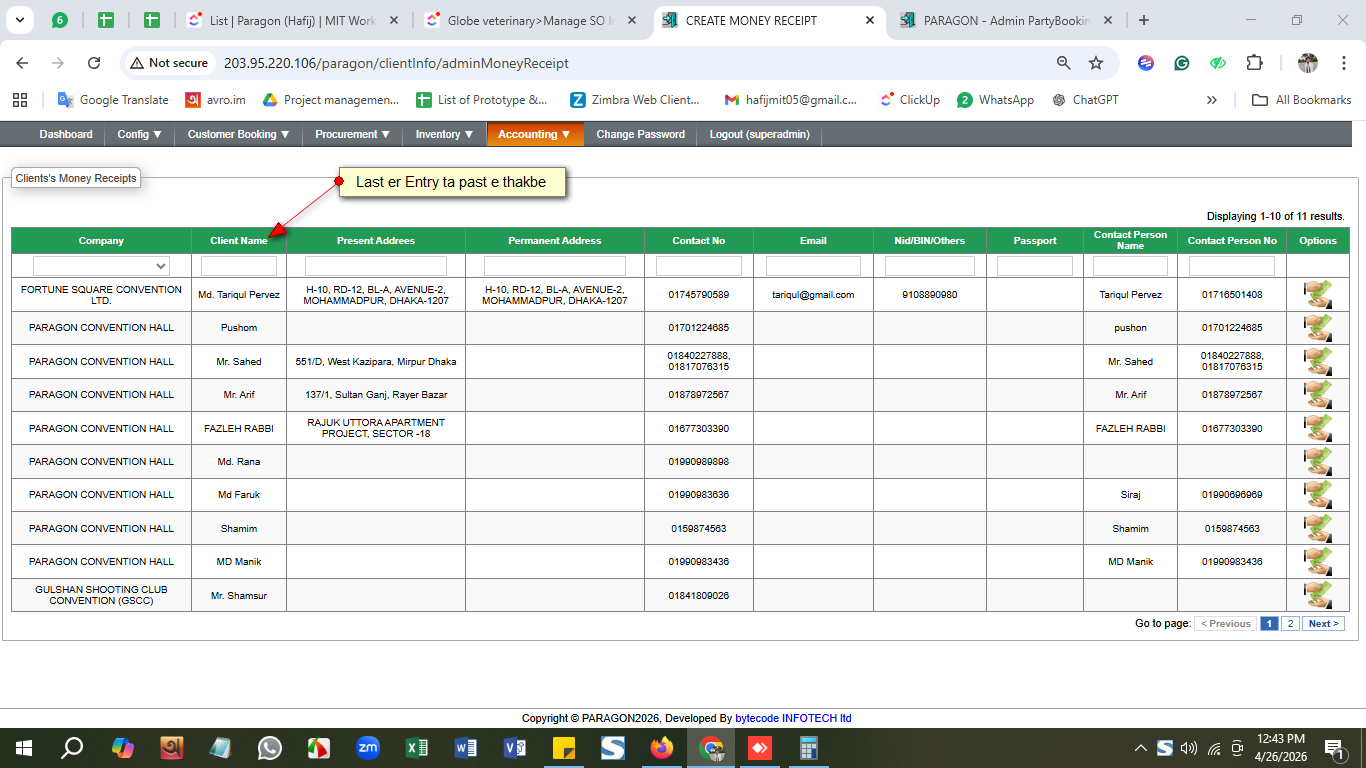Open the ClickUp bookmark
1366x768 pixels.
[909, 100]
